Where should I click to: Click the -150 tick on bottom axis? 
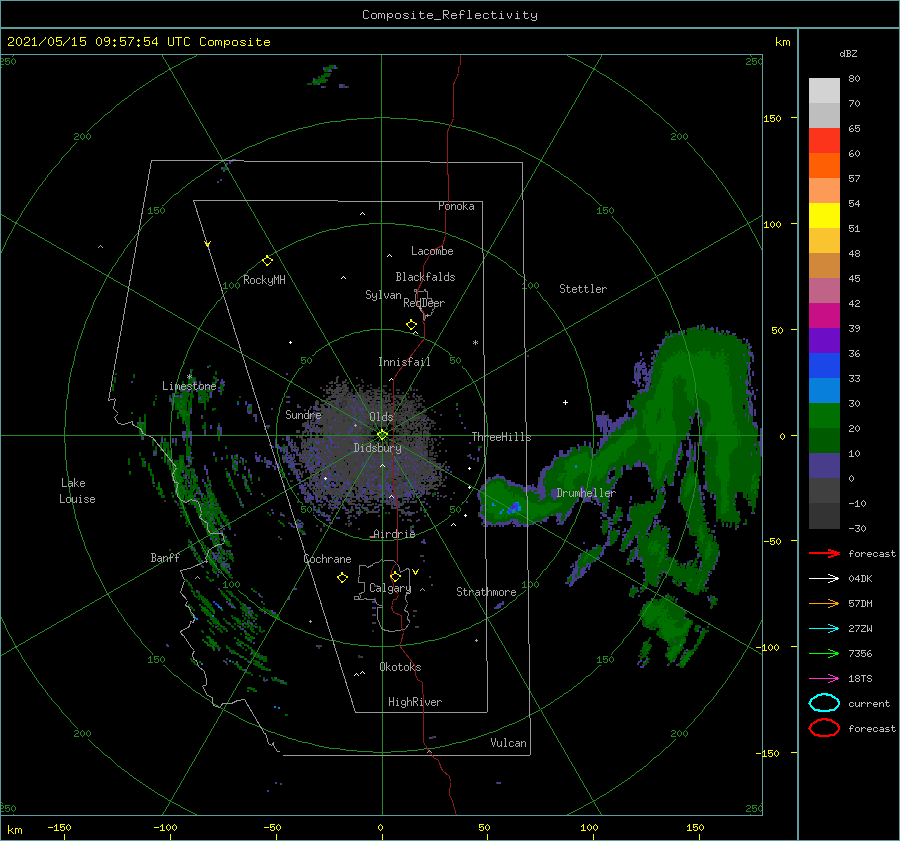click(59, 827)
